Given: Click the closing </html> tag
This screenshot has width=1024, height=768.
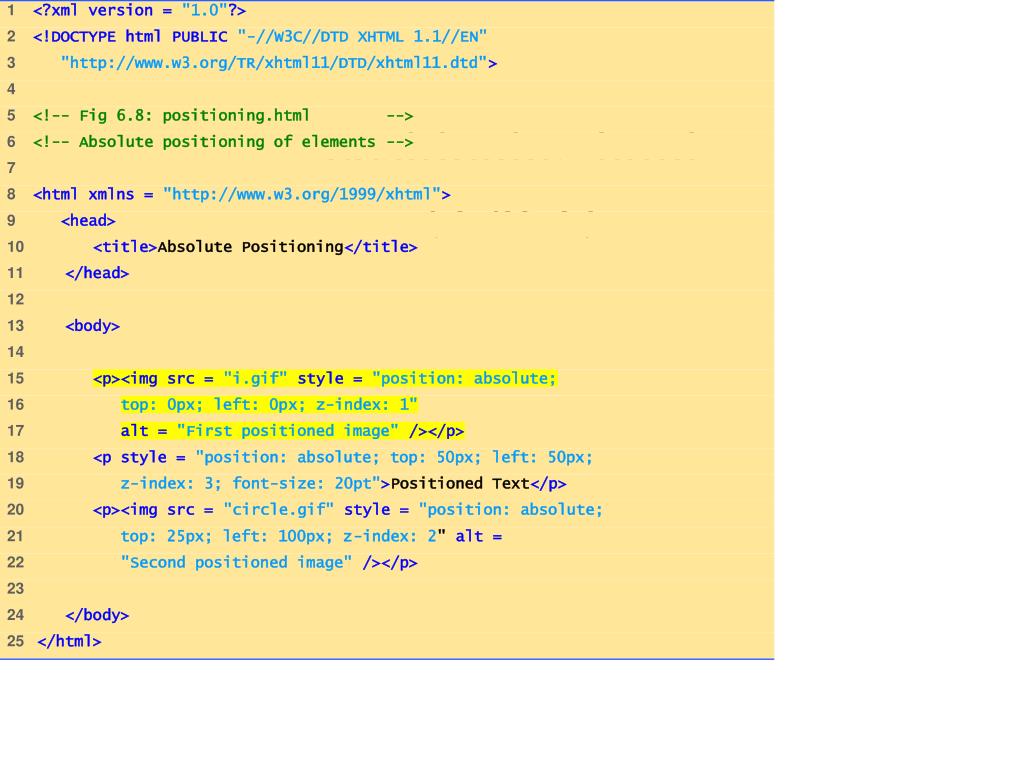Looking at the screenshot, I should [69, 641].
